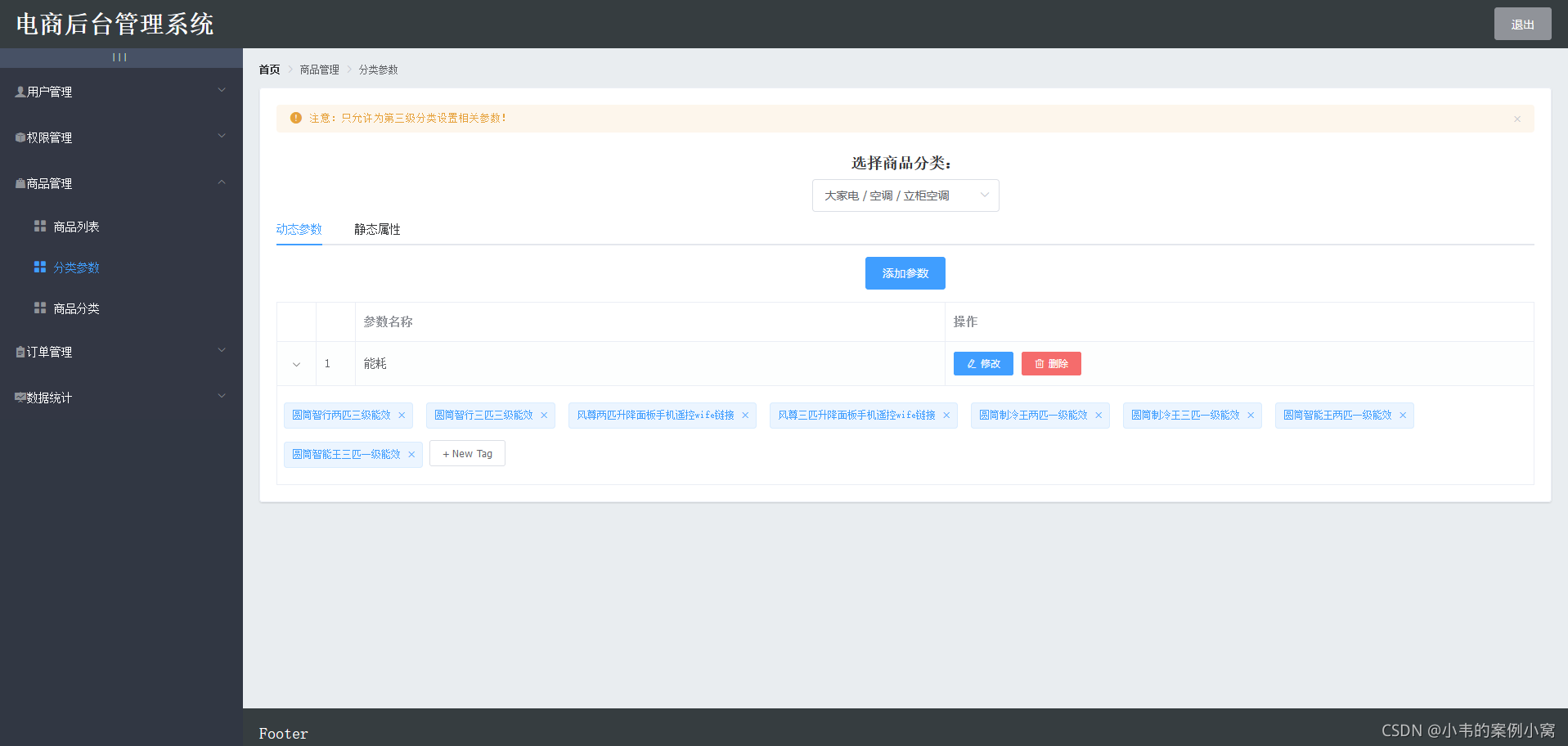1568x746 pixels.
Task: Remove tag 圆筒制冷王两匹一级能效
Action: tap(1098, 416)
